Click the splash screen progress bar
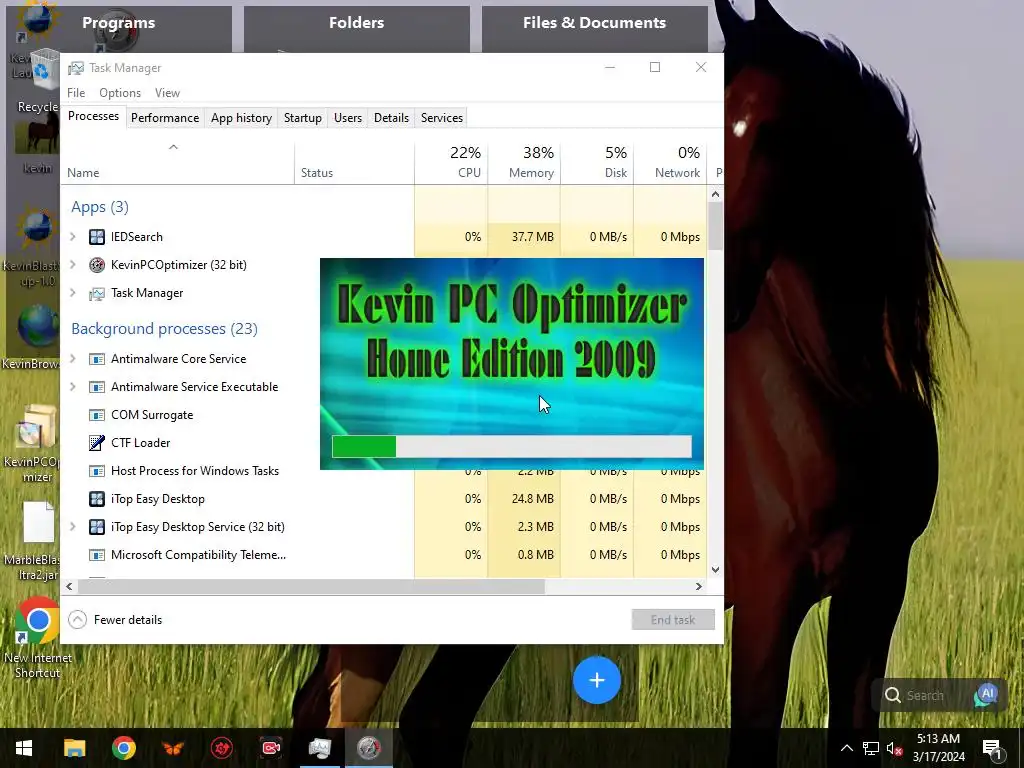Screen dimensions: 1024x768 click(511, 446)
